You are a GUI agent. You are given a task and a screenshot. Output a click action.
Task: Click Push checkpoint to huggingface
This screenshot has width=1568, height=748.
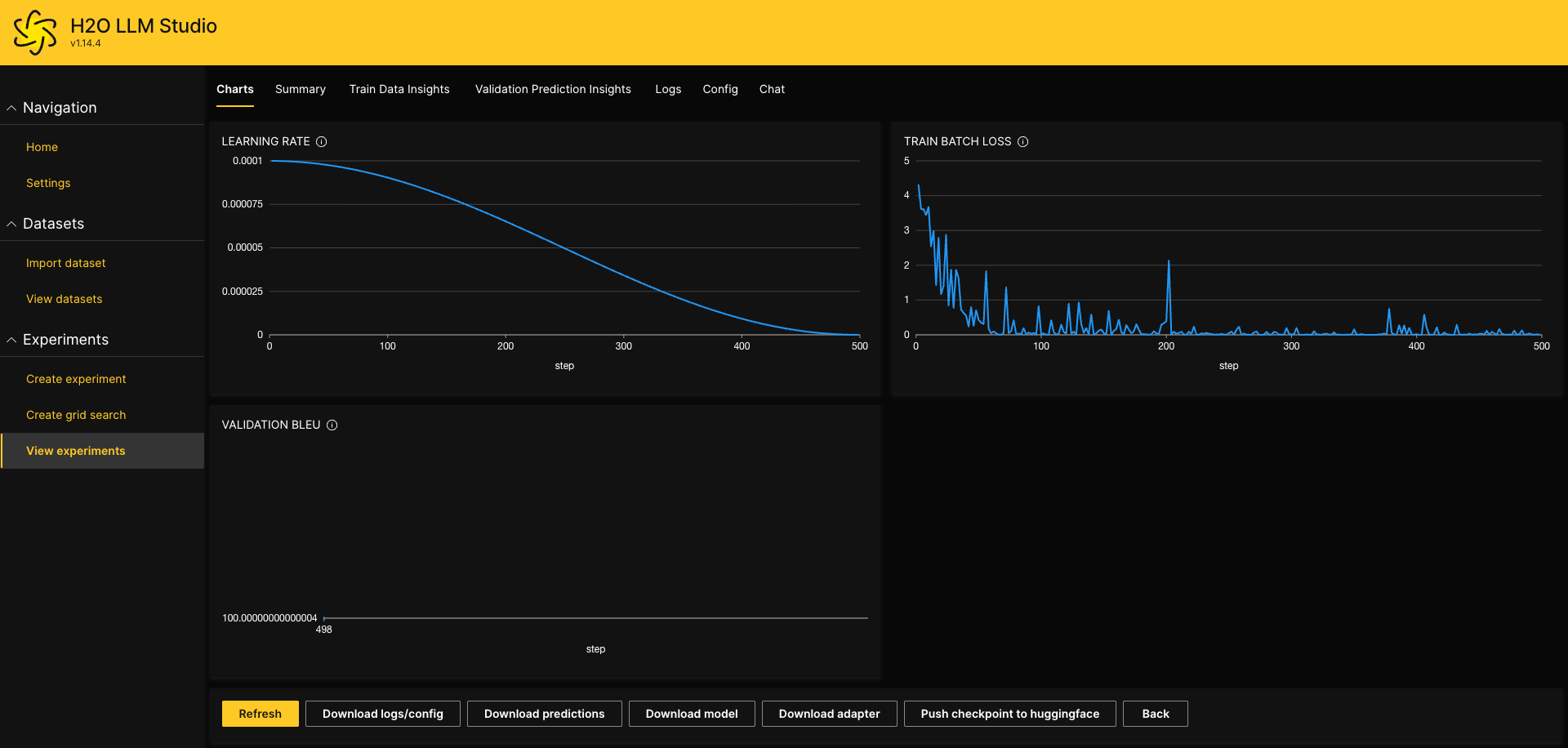pos(1010,714)
